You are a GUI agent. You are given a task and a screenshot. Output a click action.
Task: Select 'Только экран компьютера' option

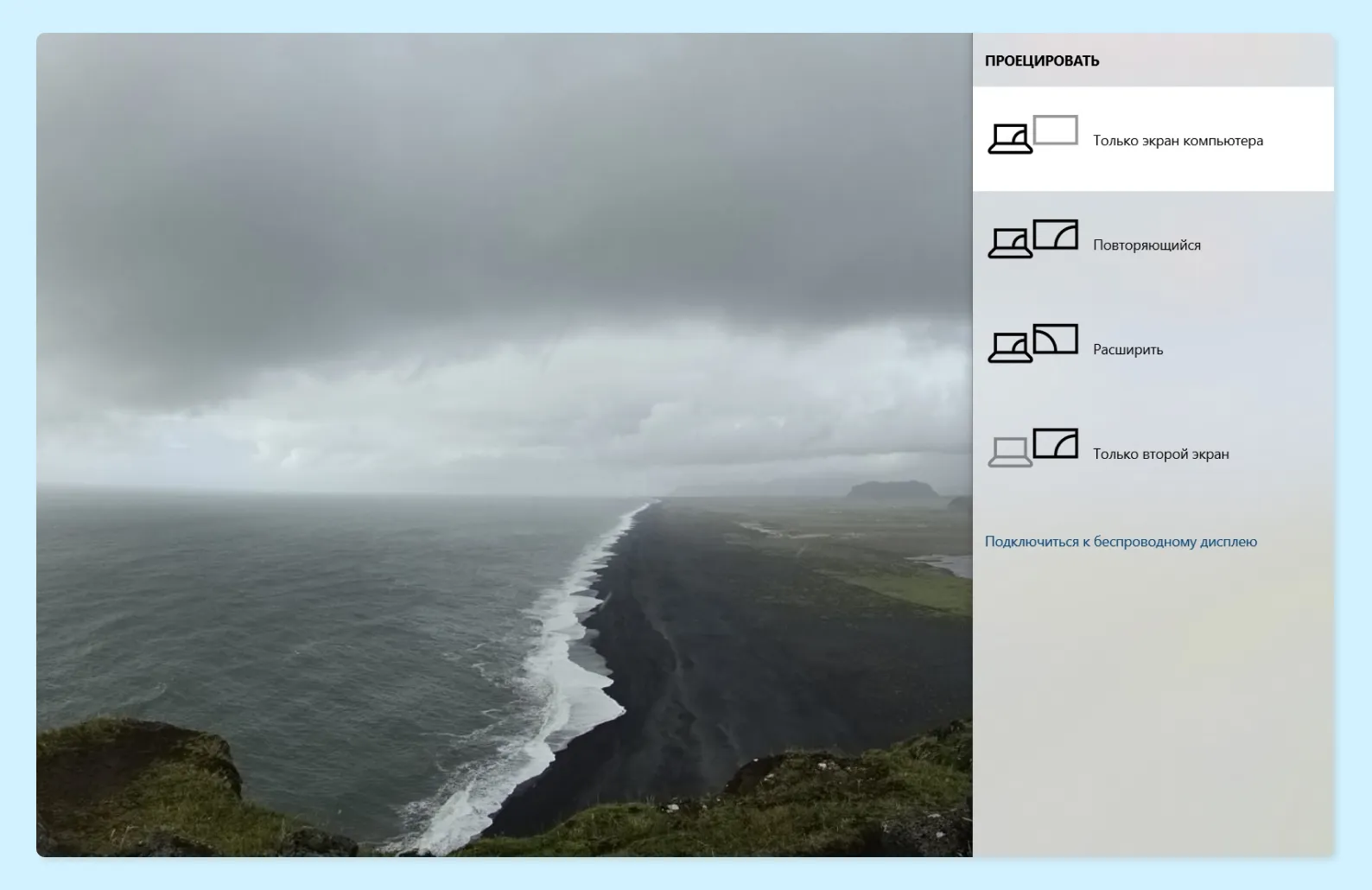click(x=1153, y=139)
